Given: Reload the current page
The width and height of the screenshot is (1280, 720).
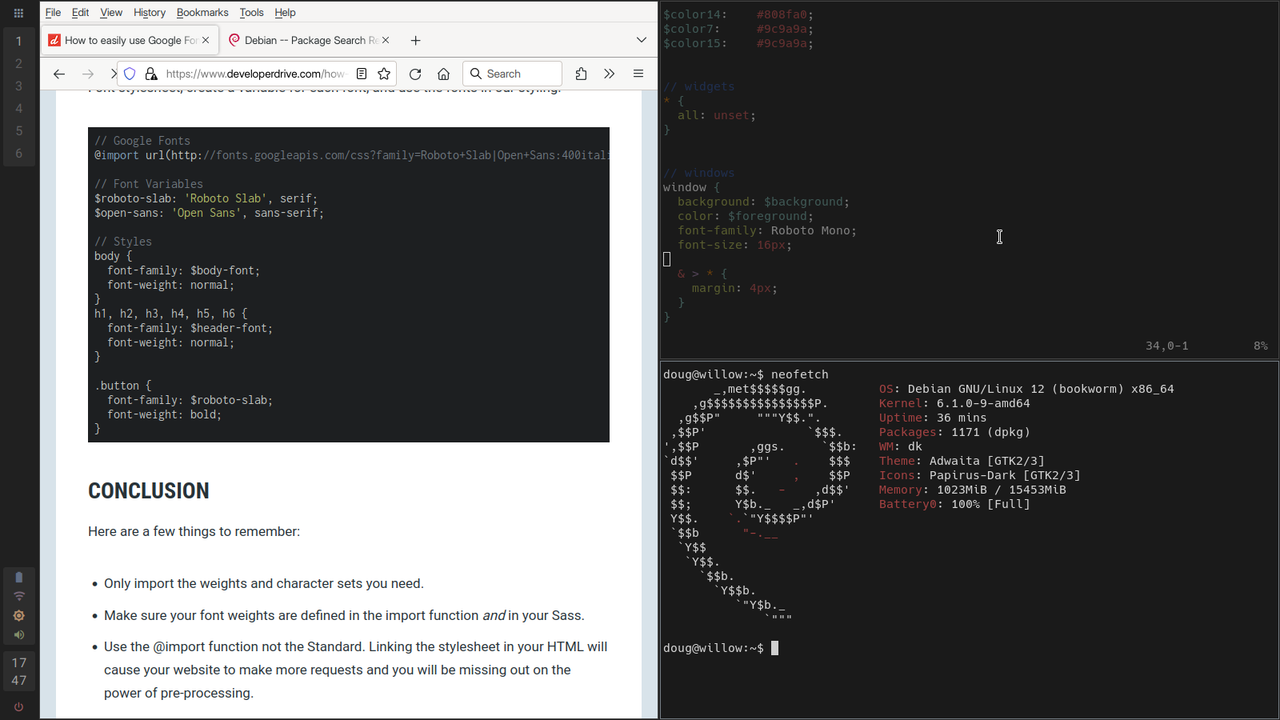Looking at the screenshot, I should [x=415, y=74].
